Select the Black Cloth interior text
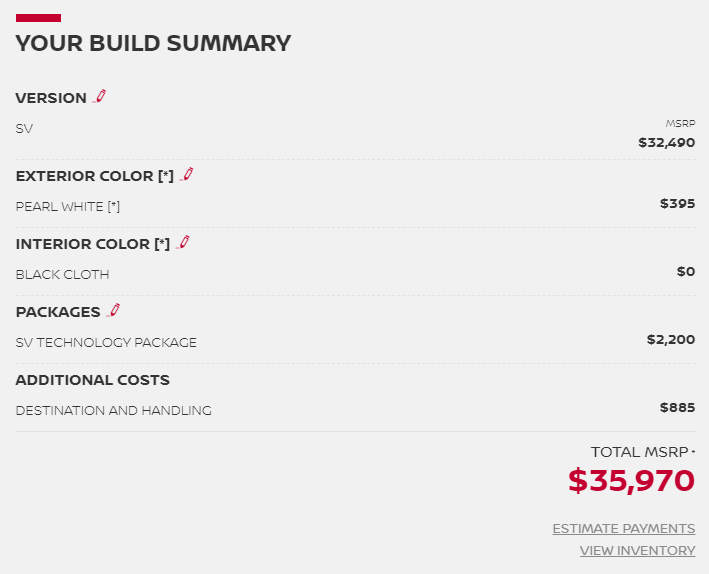 tap(62, 274)
